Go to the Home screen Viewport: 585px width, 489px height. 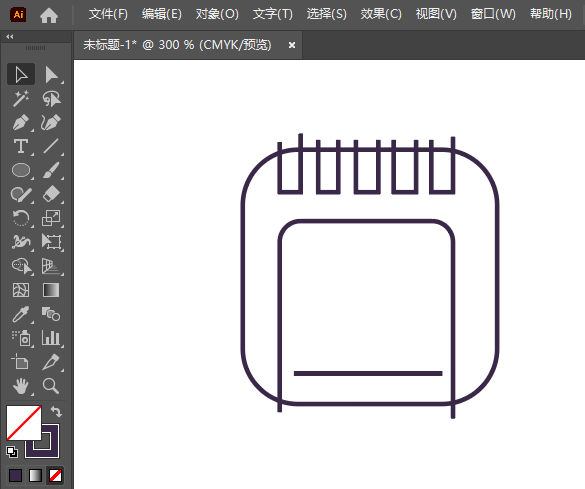click(x=49, y=15)
